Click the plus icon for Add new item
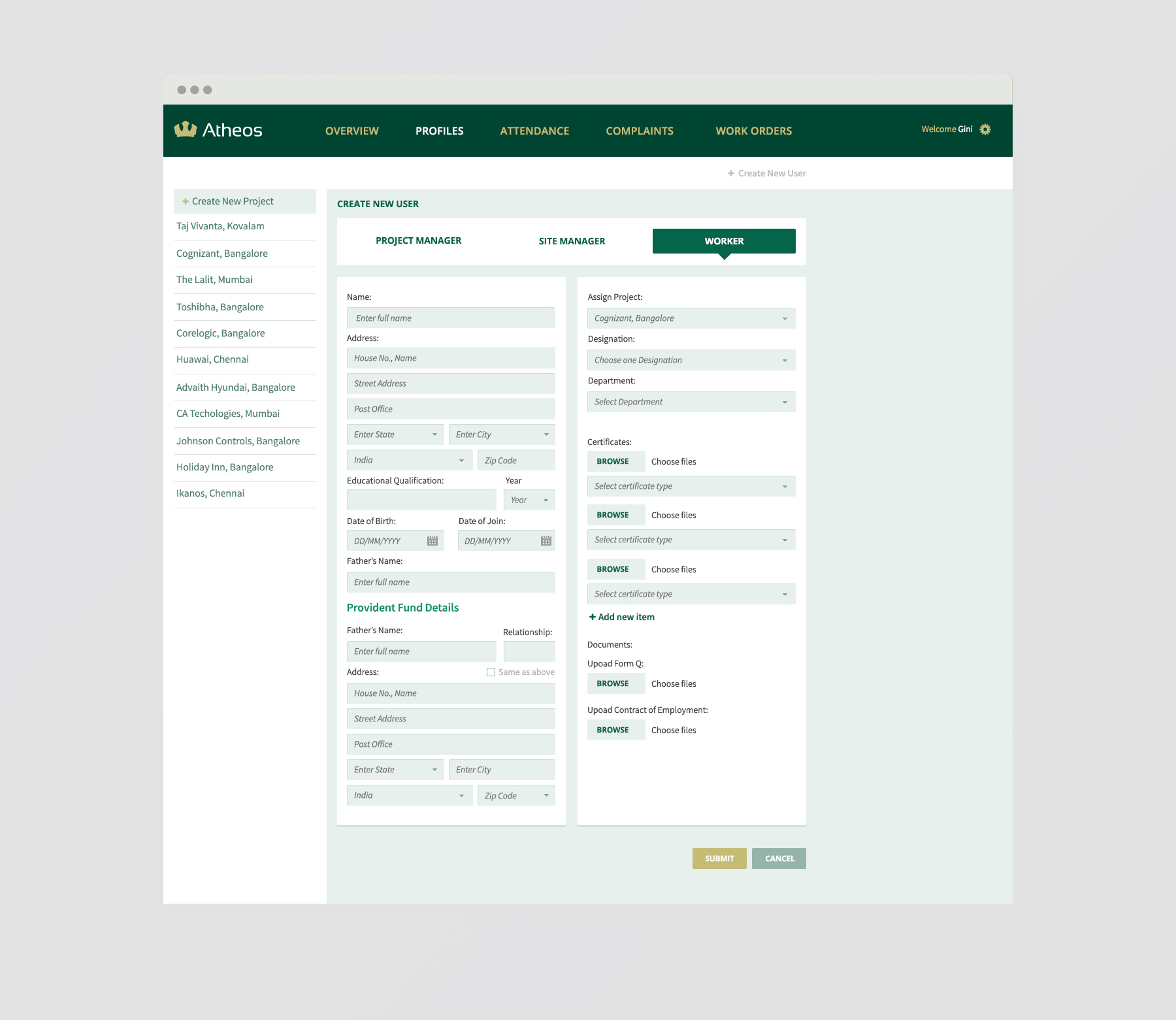The image size is (1176, 1020). click(x=592, y=617)
